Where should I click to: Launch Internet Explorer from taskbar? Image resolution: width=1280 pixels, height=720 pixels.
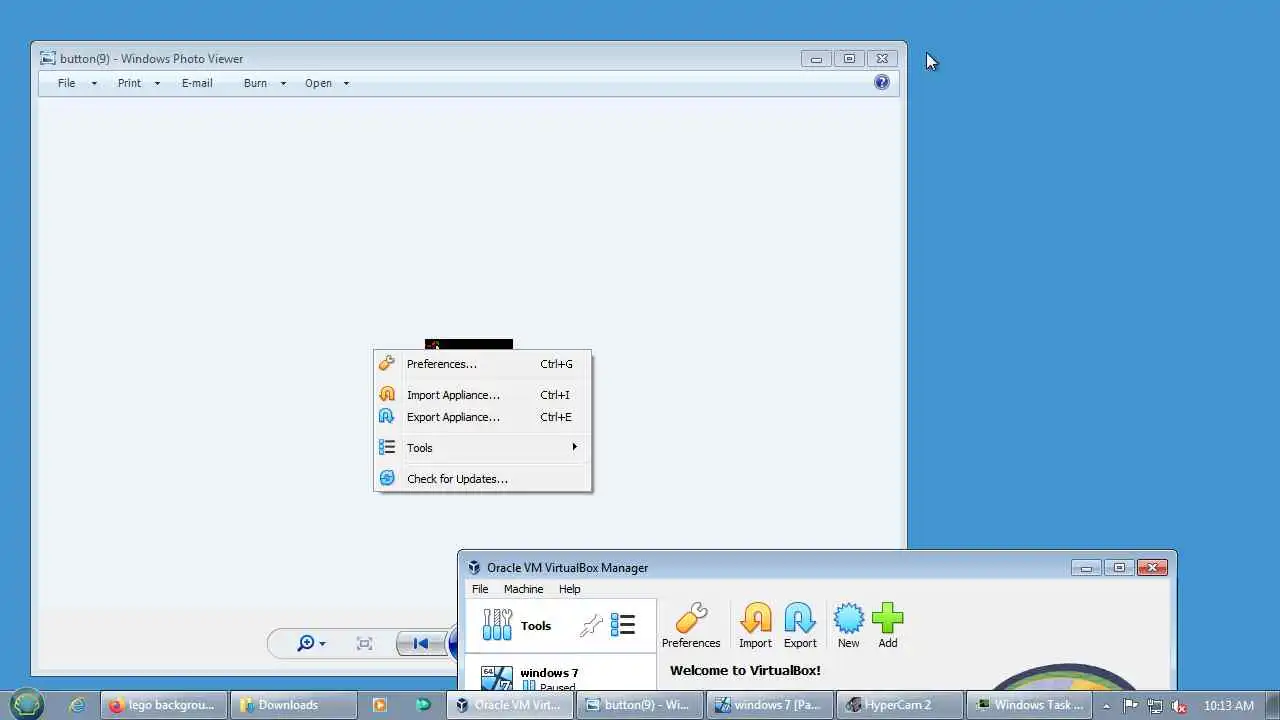(77, 705)
